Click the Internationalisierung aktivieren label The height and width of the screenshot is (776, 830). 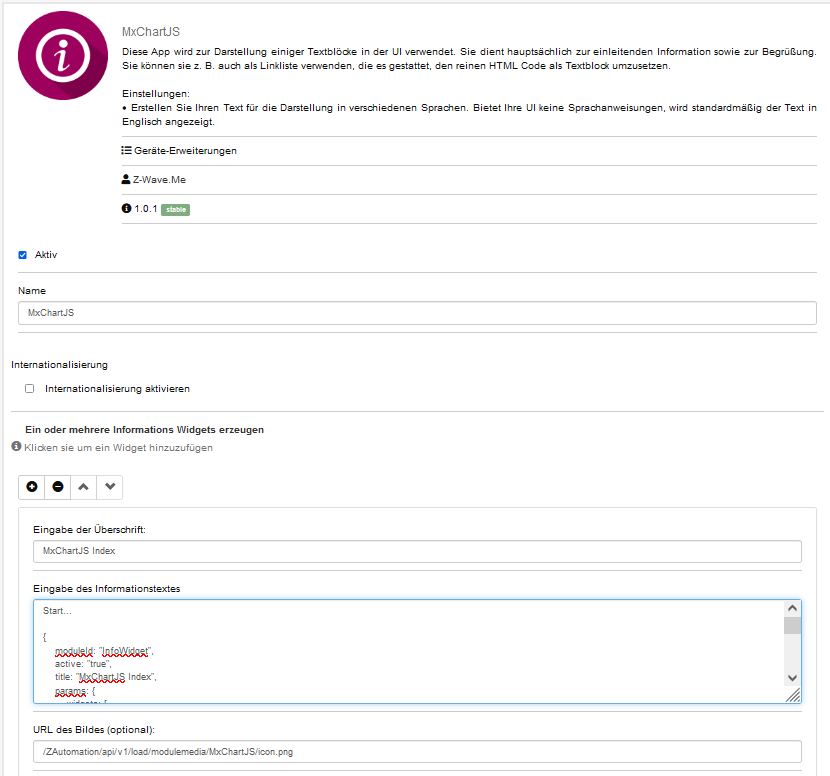[117, 388]
